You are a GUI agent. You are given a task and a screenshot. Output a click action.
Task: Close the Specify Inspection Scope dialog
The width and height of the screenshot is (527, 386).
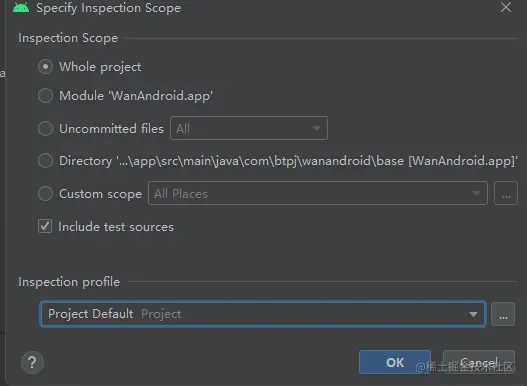pyautogui.click(x=506, y=7)
